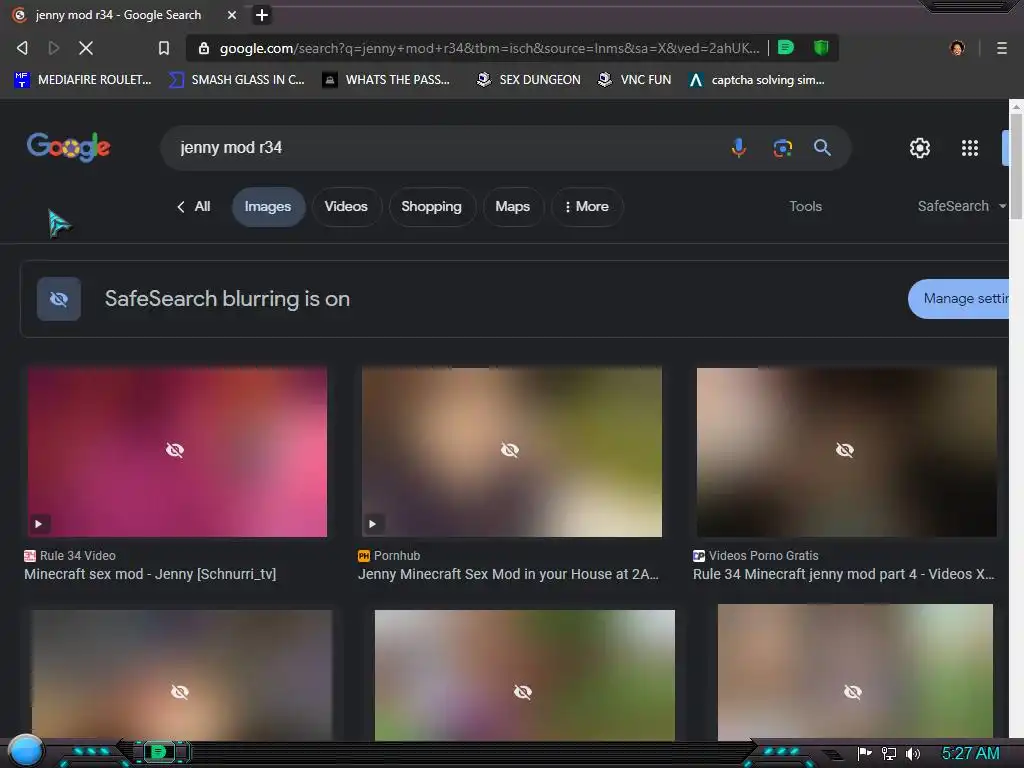Image resolution: width=1024 pixels, height=768 pixels.
Task: Expand the More search filters menu
Action: (x=587, y=206)
